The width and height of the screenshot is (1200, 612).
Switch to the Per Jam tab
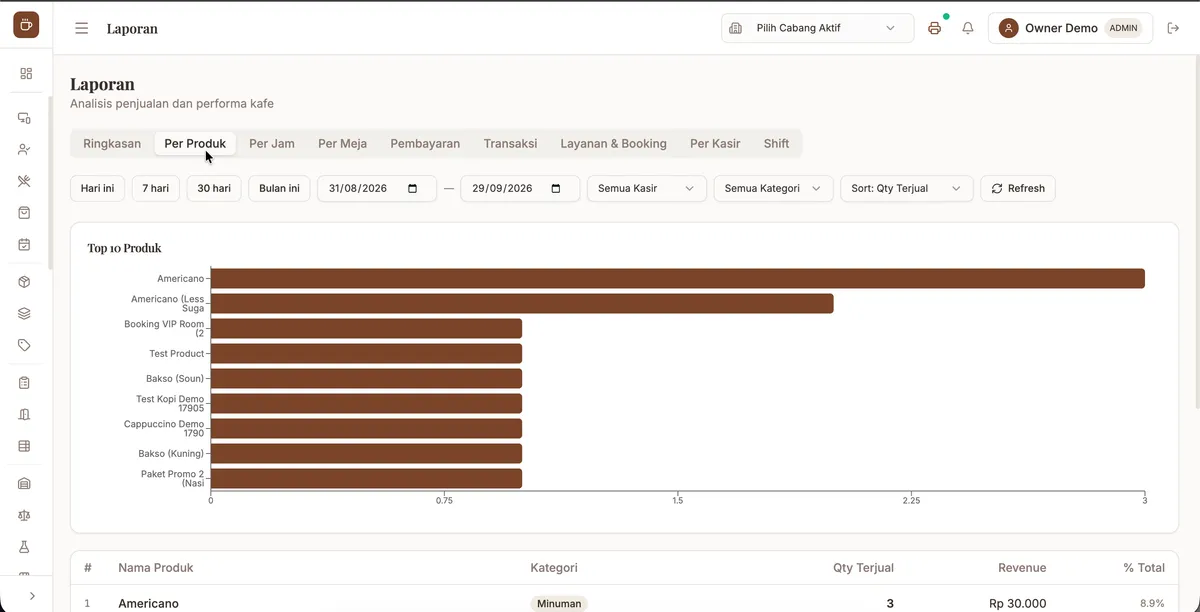point(272,143)
